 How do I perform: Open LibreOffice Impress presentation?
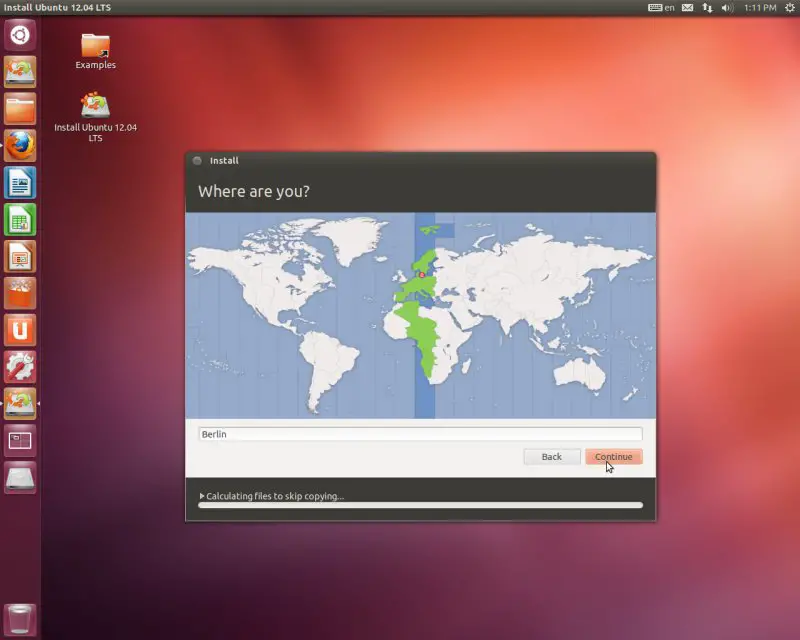pos(20,256)
